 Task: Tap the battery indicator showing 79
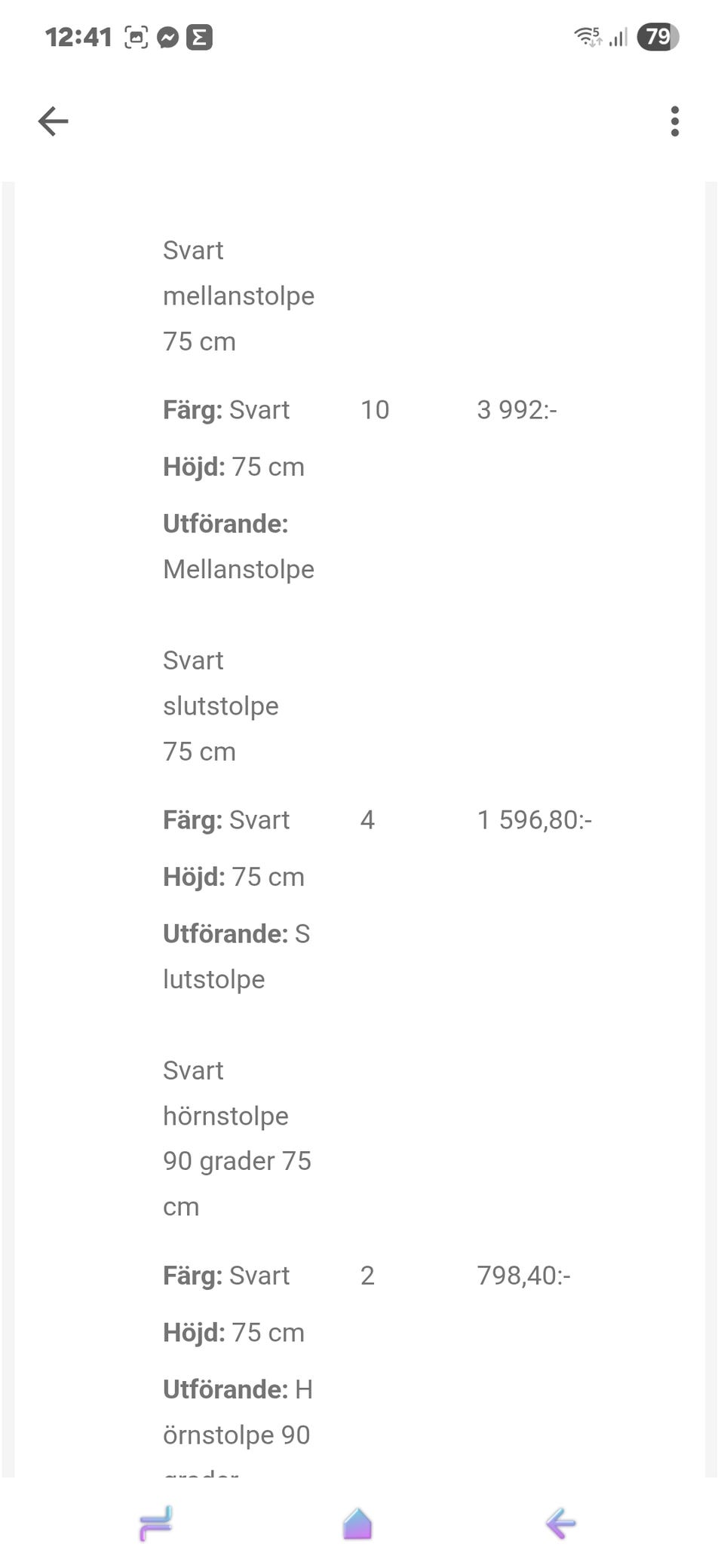pyautogui.click(x=658, y=36)
